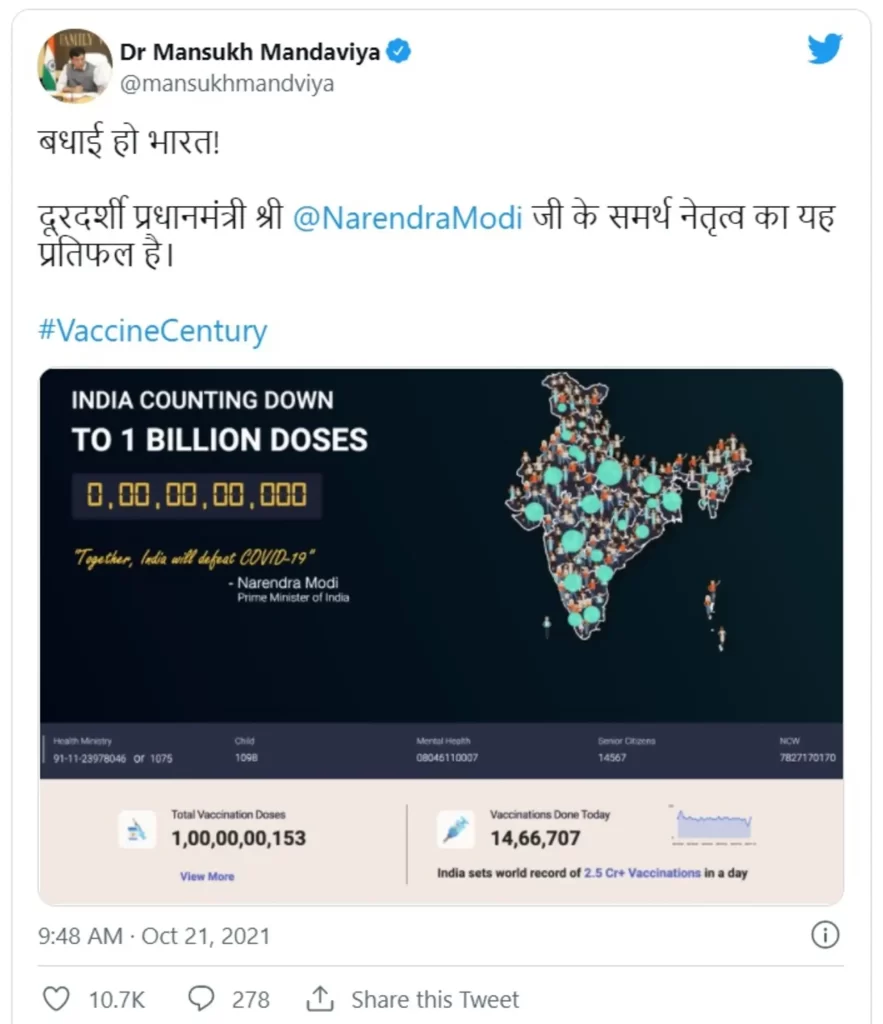This screenshot has height=1024, width=883.
Task: Click the 10.7K likes count
Action: [118, 998]
